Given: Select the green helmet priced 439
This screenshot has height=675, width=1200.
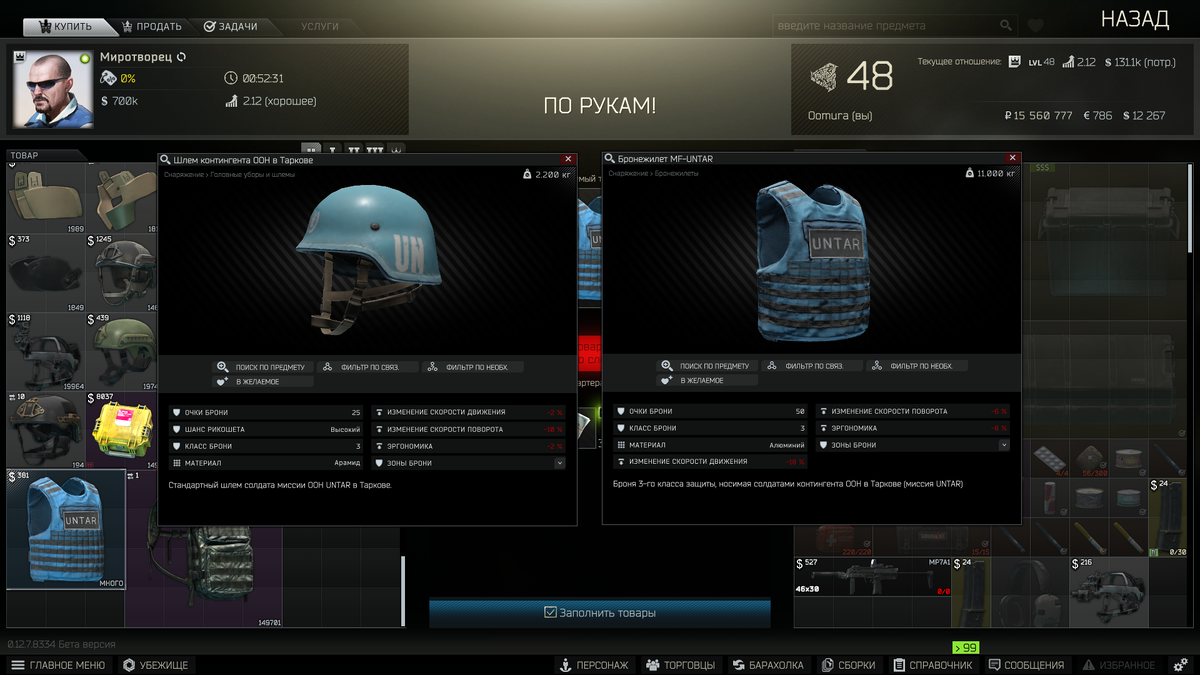Looking at the screenshot, I should point(121,350).
